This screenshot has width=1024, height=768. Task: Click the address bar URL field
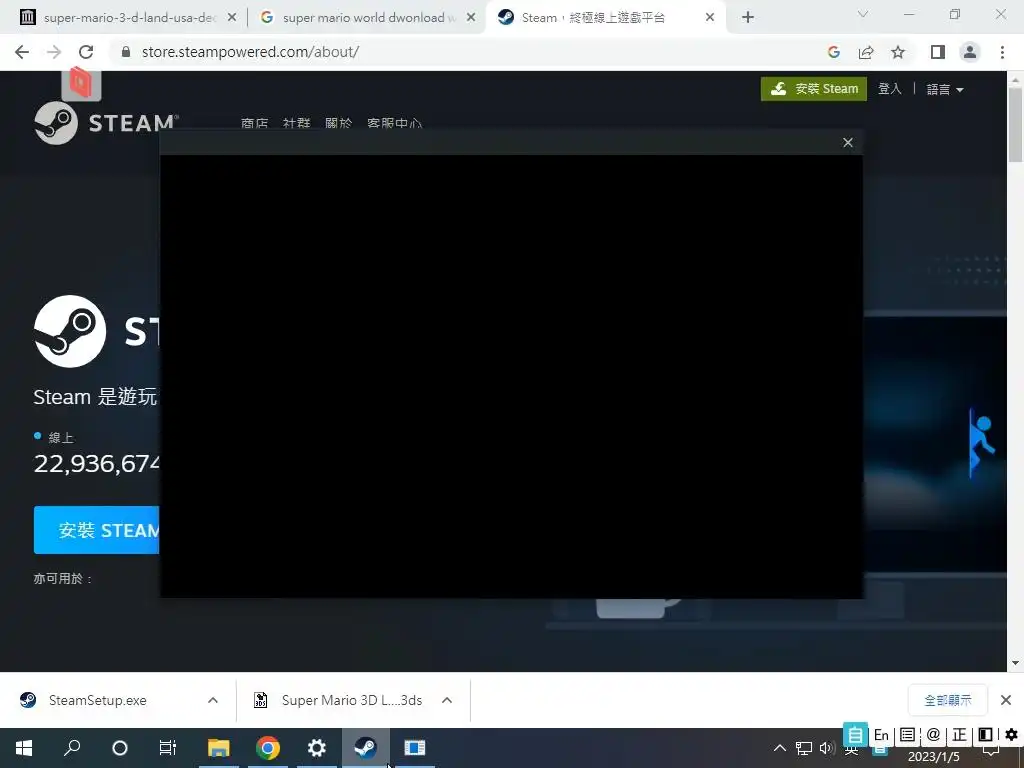click(470, 52)
